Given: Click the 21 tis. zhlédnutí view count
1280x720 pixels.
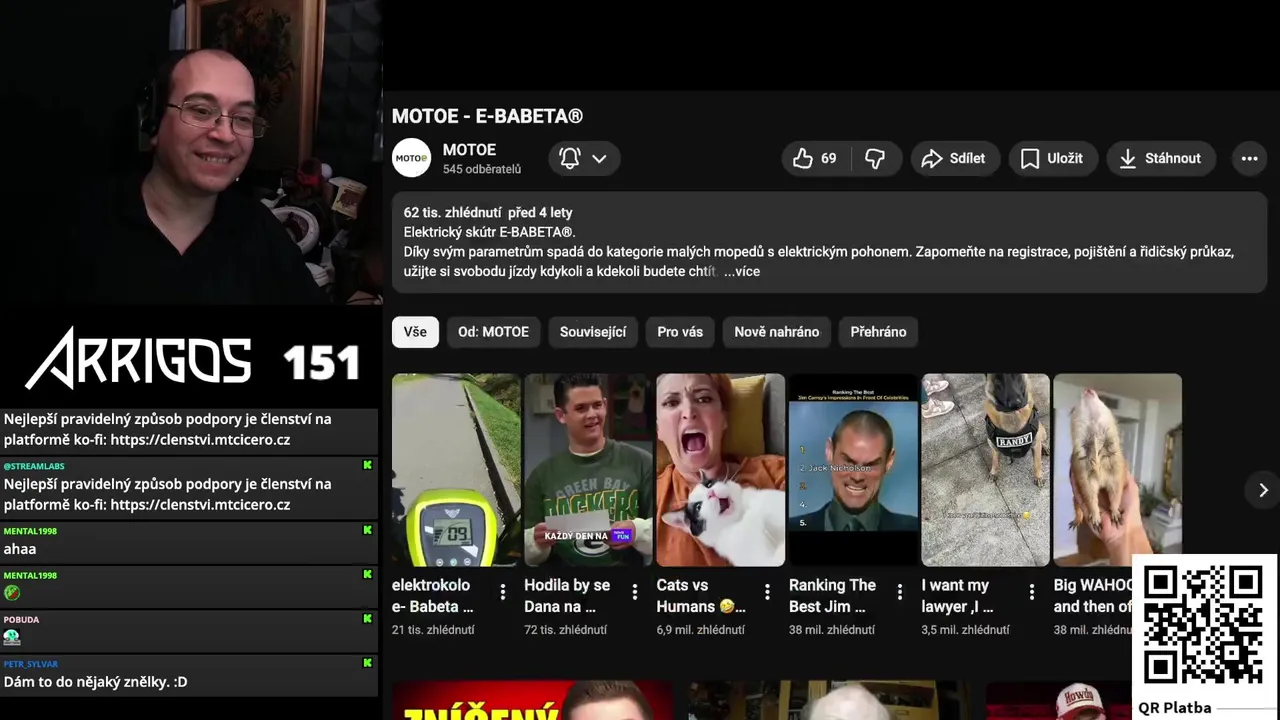Looking at the screenshot, I should click(x=433, y=630).
